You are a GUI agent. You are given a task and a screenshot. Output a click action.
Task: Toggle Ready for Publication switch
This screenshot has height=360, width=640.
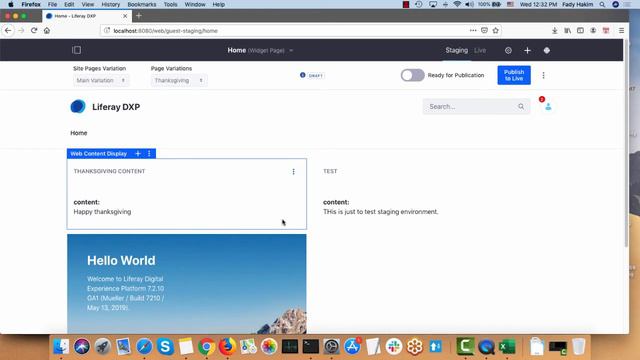412,75
